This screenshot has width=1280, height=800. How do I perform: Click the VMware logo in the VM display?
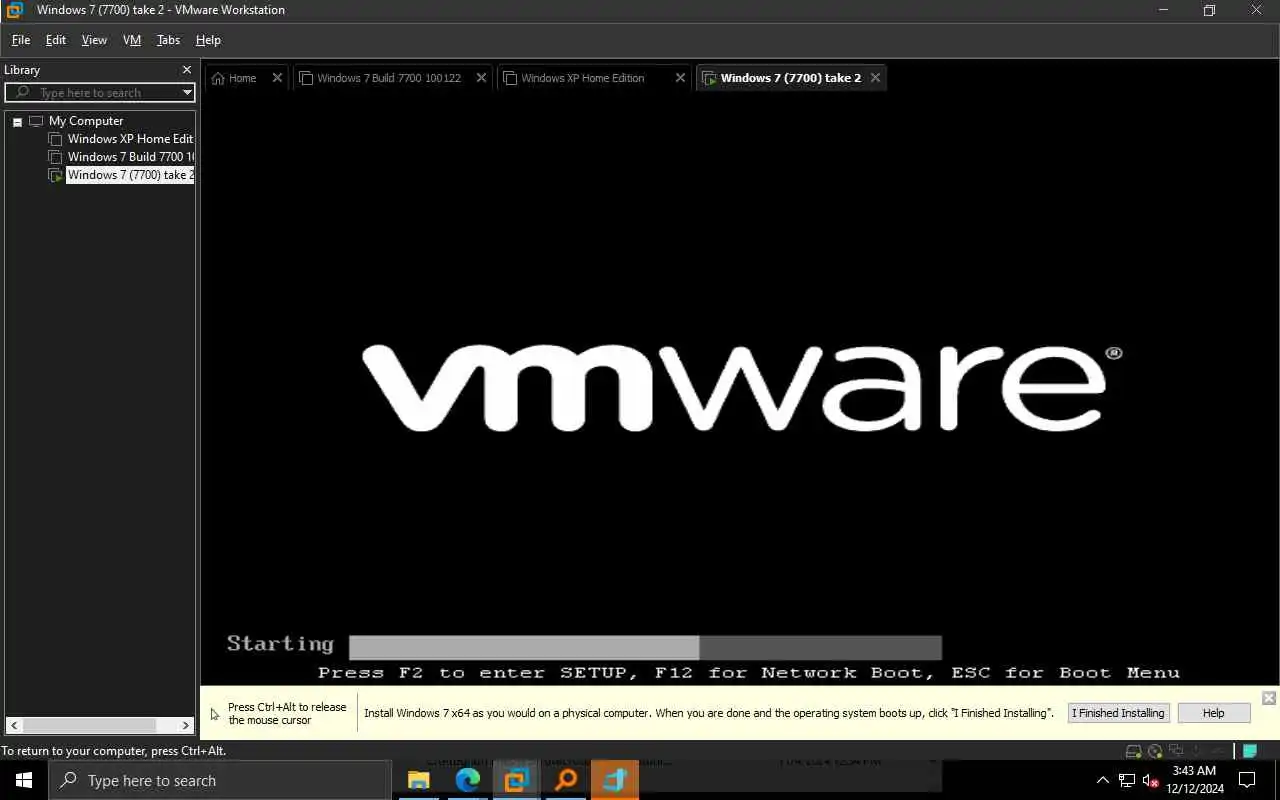click(741, 388)
